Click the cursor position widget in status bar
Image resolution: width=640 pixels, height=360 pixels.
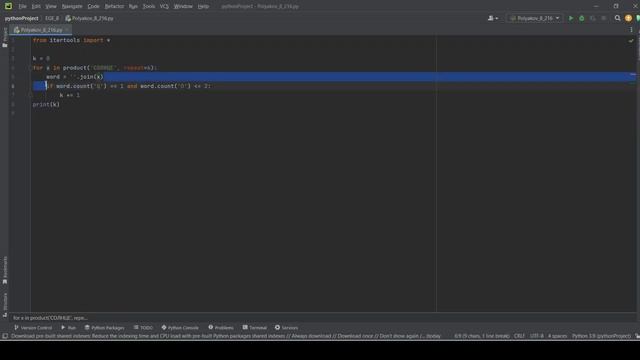pyautogui.click(x=482, y=336)
